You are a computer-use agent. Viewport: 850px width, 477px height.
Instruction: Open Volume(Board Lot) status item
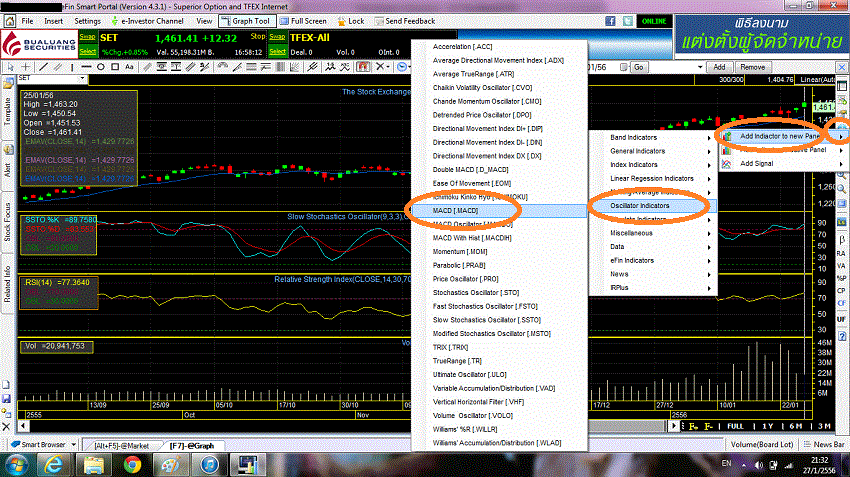click(762, 444)
